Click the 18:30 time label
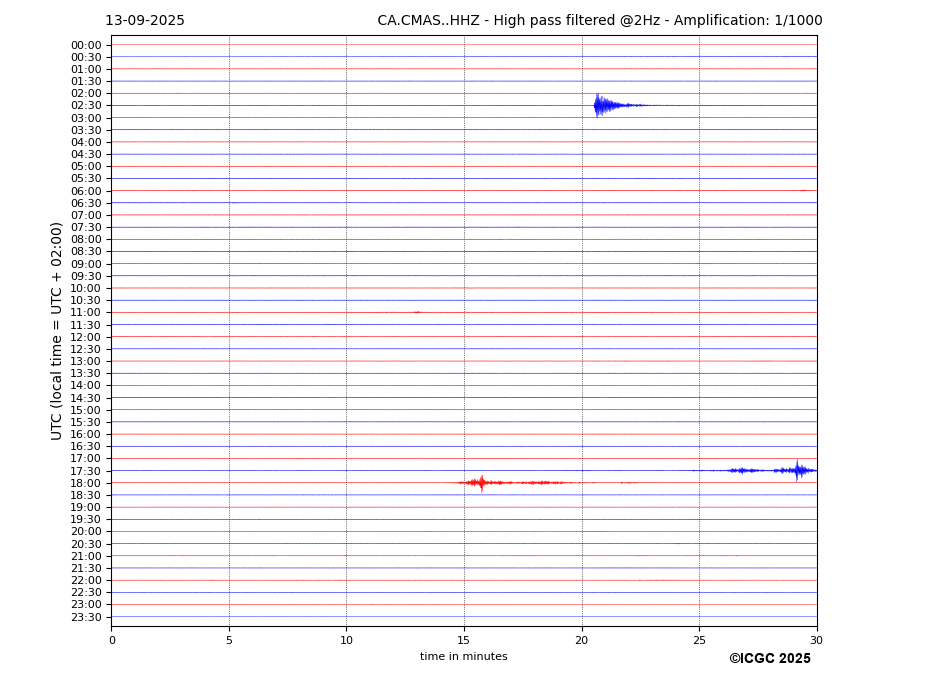This screenshot has width=927, height=696. click(x=86, y=496)
